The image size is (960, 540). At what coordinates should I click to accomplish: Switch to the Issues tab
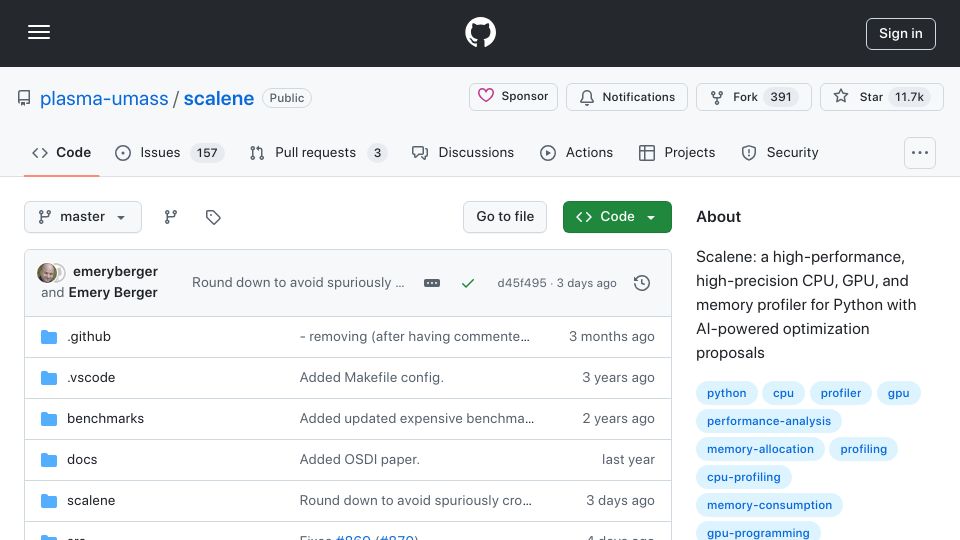coord(170,152)
